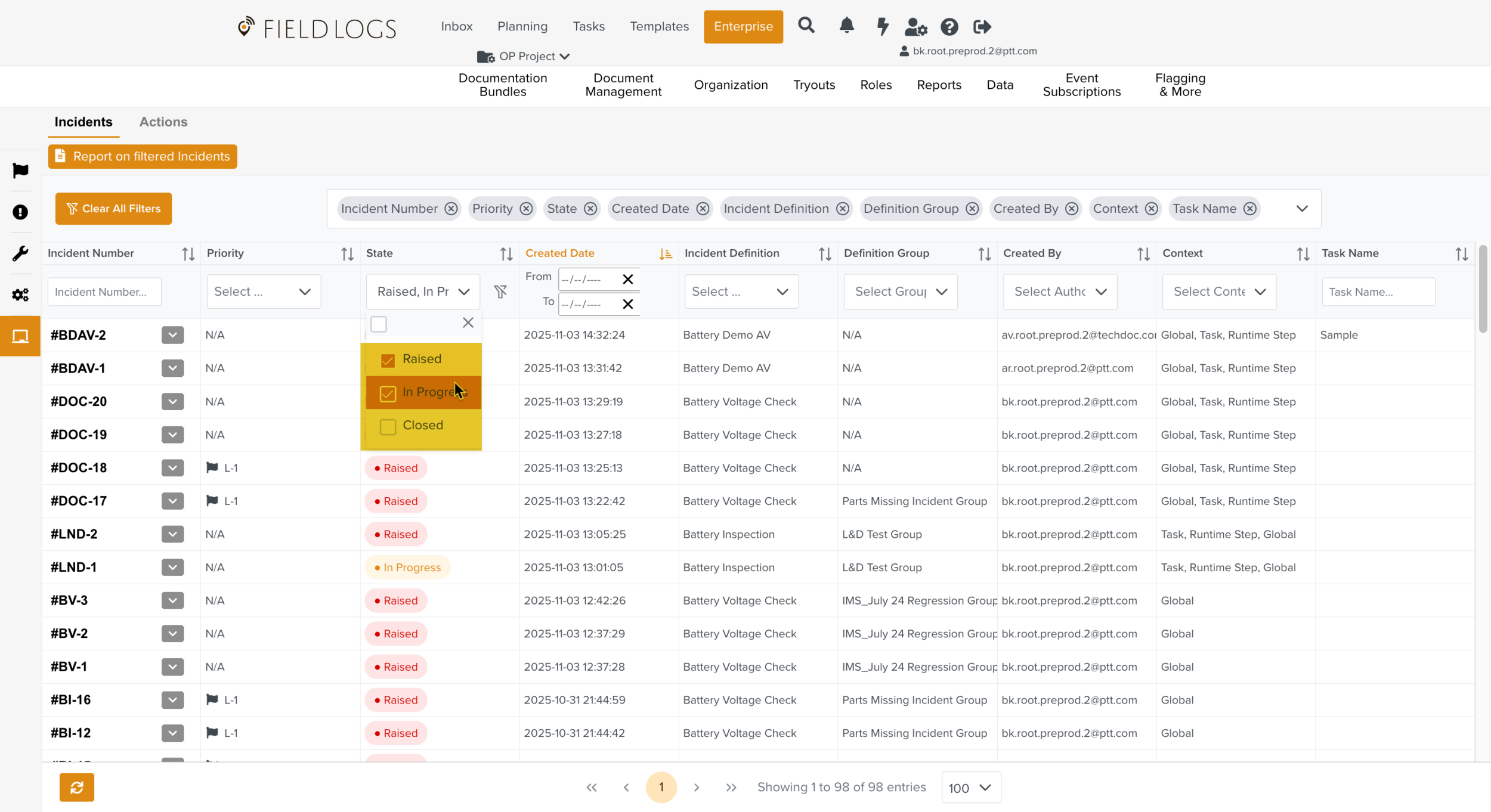This screenshot has width=1491, height=812.
Task: Open the page size 100 dropdown
Action: point(970,788)
